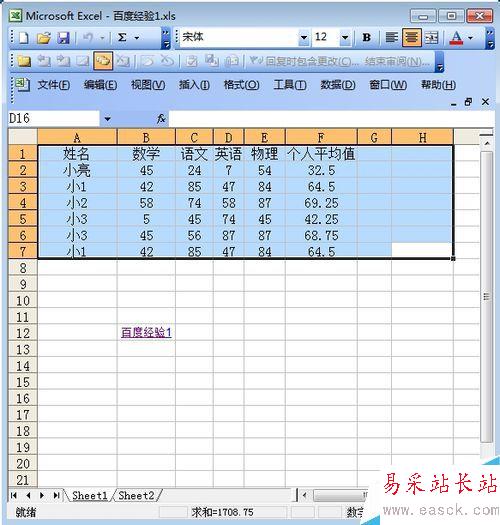Open the 视图(V) menu
Screen dimensions: 500x525
coord(148,85)
